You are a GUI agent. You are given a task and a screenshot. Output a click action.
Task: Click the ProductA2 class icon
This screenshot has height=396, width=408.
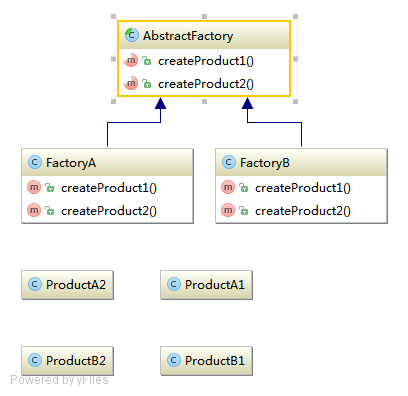pos(35,284)
